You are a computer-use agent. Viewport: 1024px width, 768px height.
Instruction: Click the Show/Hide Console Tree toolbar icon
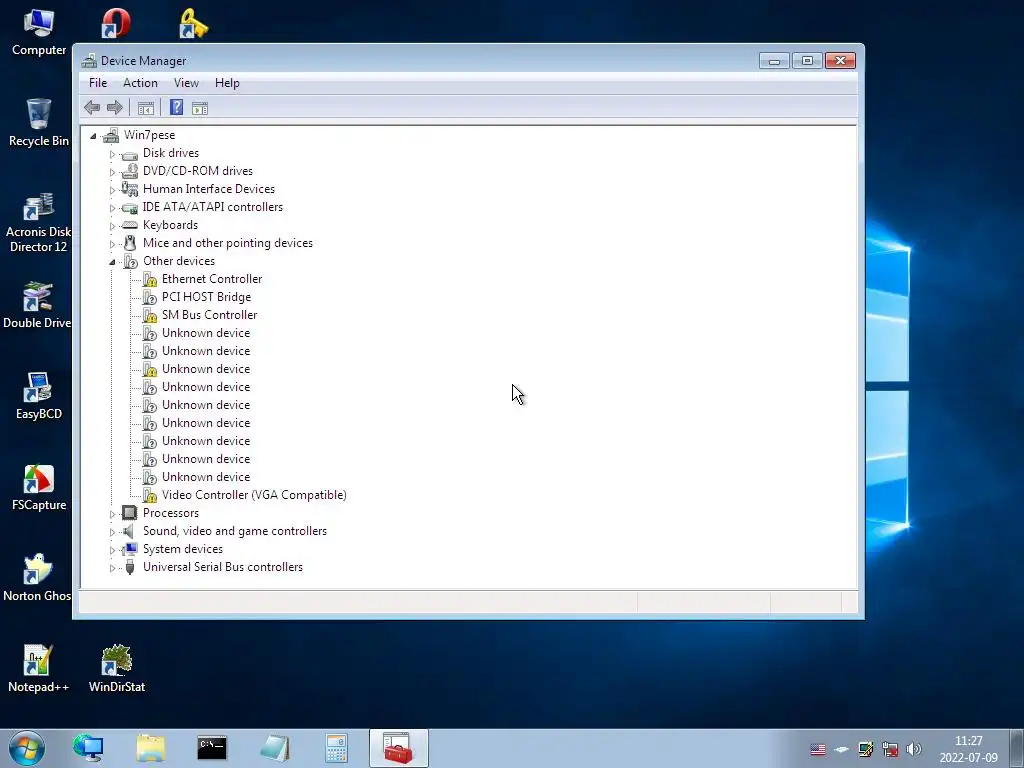[x=146, y=108]
